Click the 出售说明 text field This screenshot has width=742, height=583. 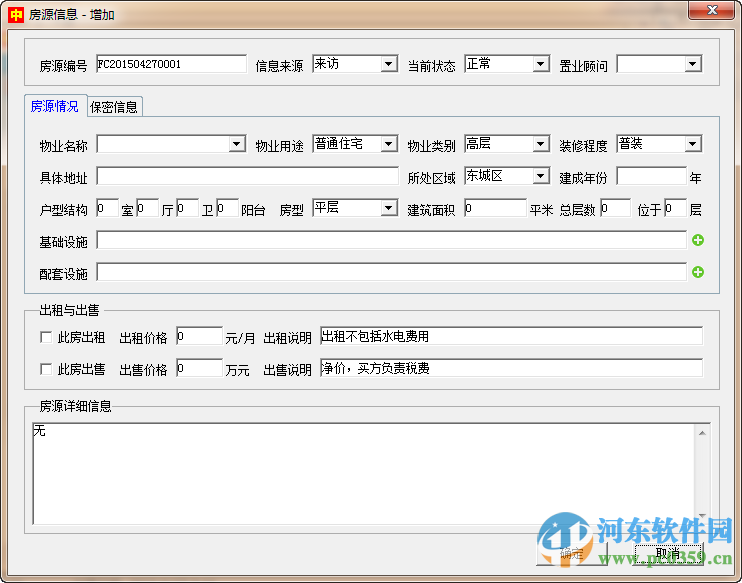(512, 368)
